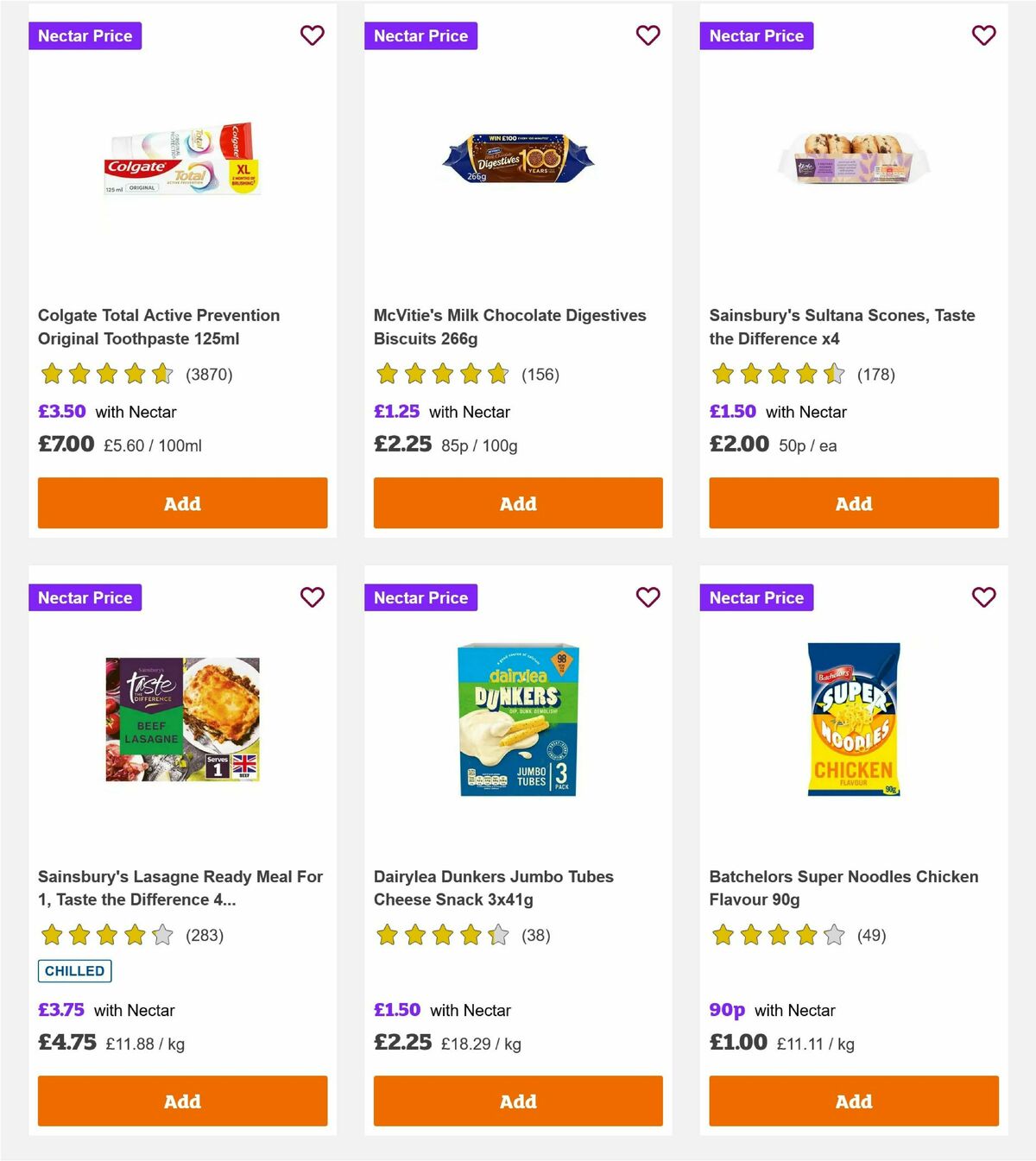Click the heart icon on the Beef Lasagne

(x=313, y=596)
